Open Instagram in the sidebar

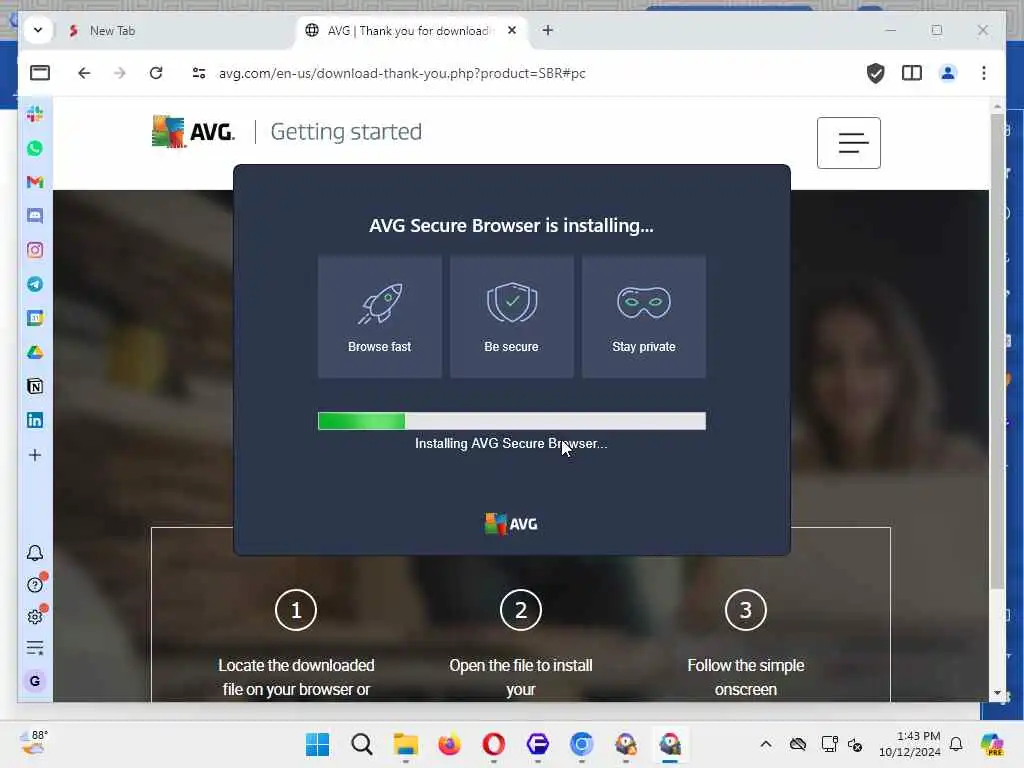point(35,250)
